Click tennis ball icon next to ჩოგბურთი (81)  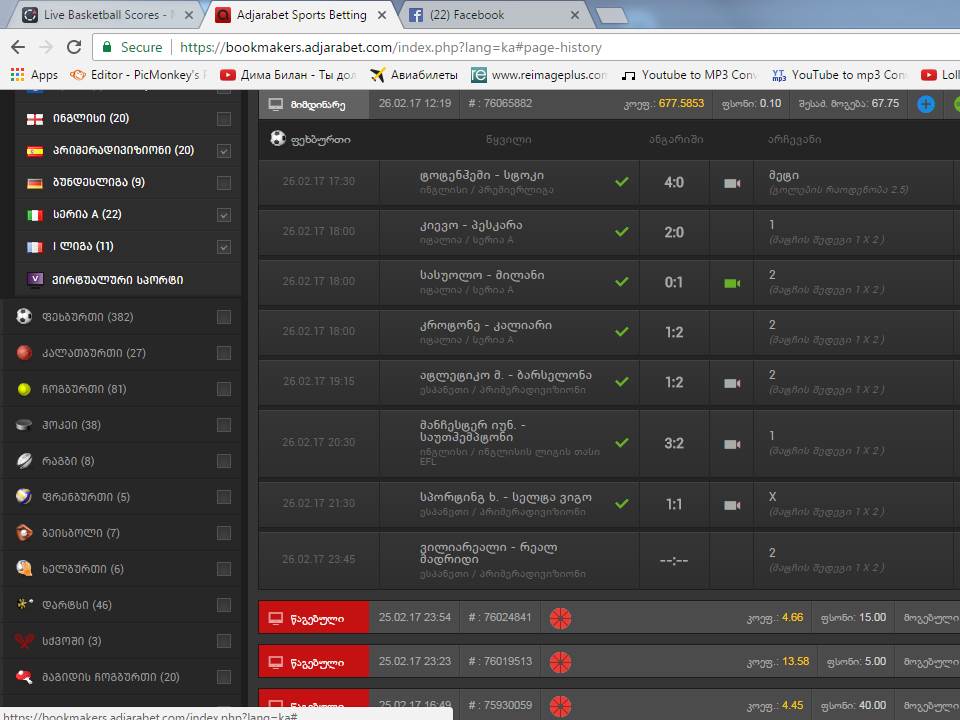coord(24,389)
